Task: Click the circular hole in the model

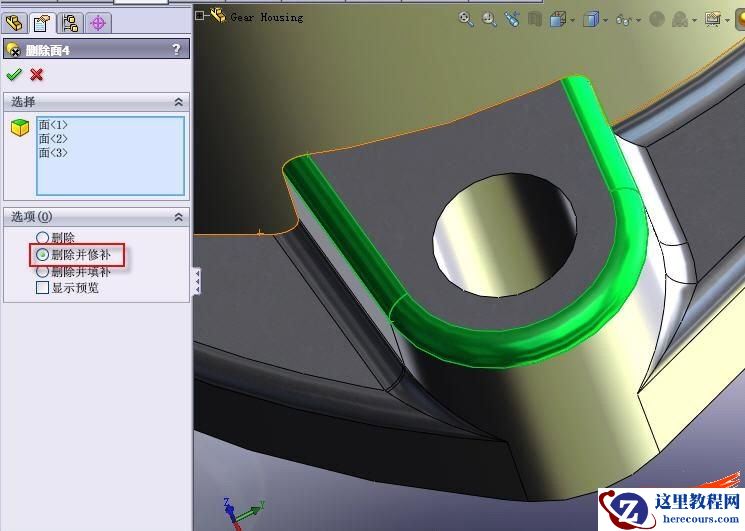Action: pyautogui.click(x=505, y=235)
